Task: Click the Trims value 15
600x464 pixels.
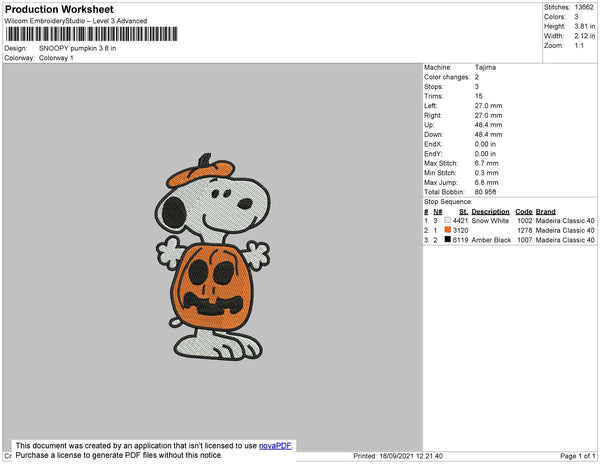Action: [478, 96]
